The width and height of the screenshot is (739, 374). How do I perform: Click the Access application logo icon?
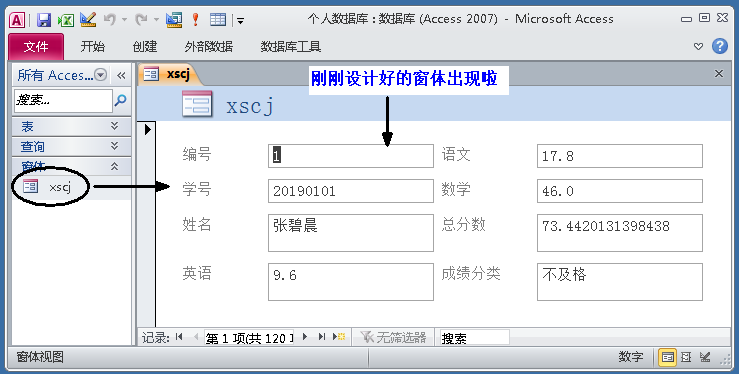[17, 20]
